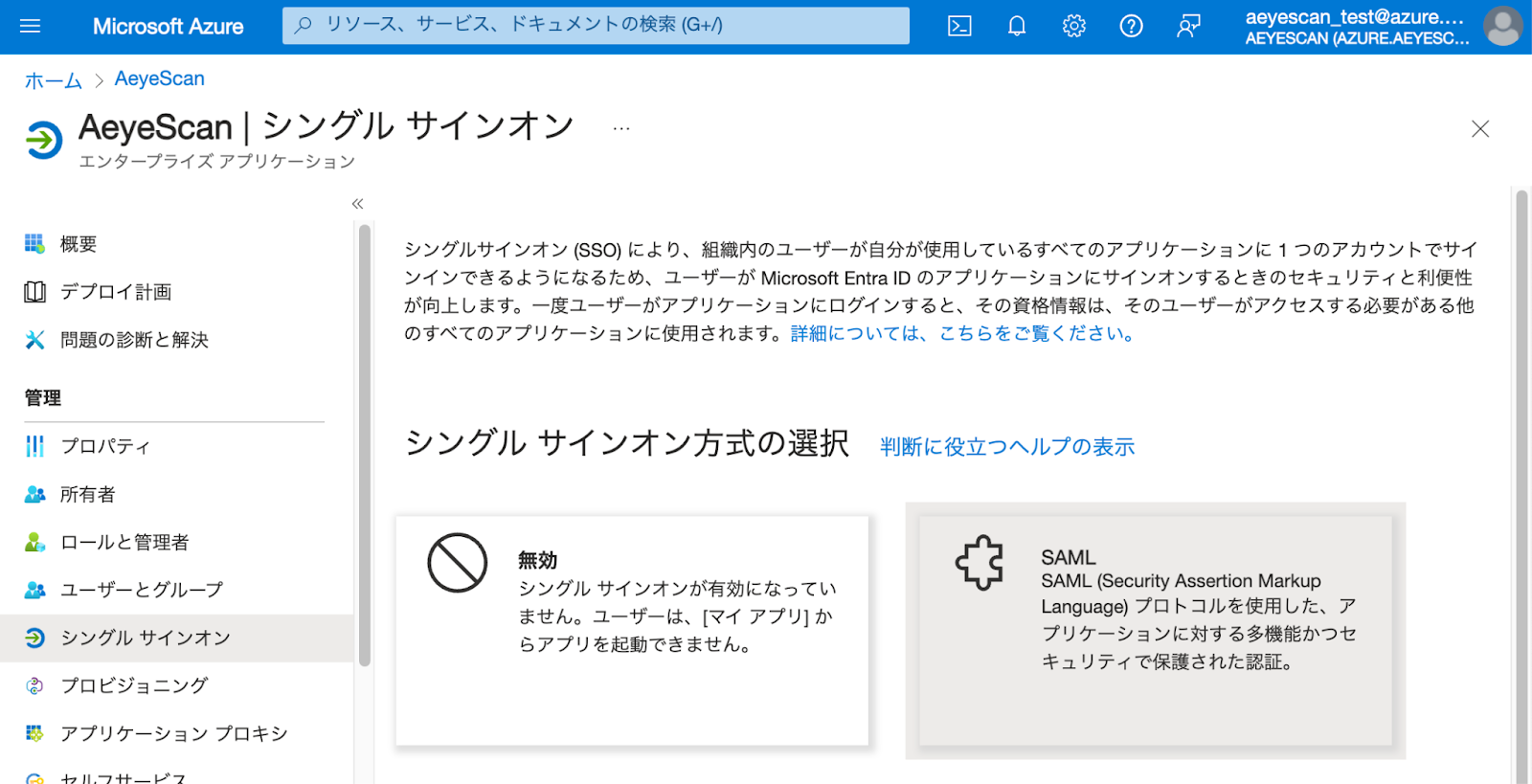Collapse the left navigation menu

tap(358, 203)
